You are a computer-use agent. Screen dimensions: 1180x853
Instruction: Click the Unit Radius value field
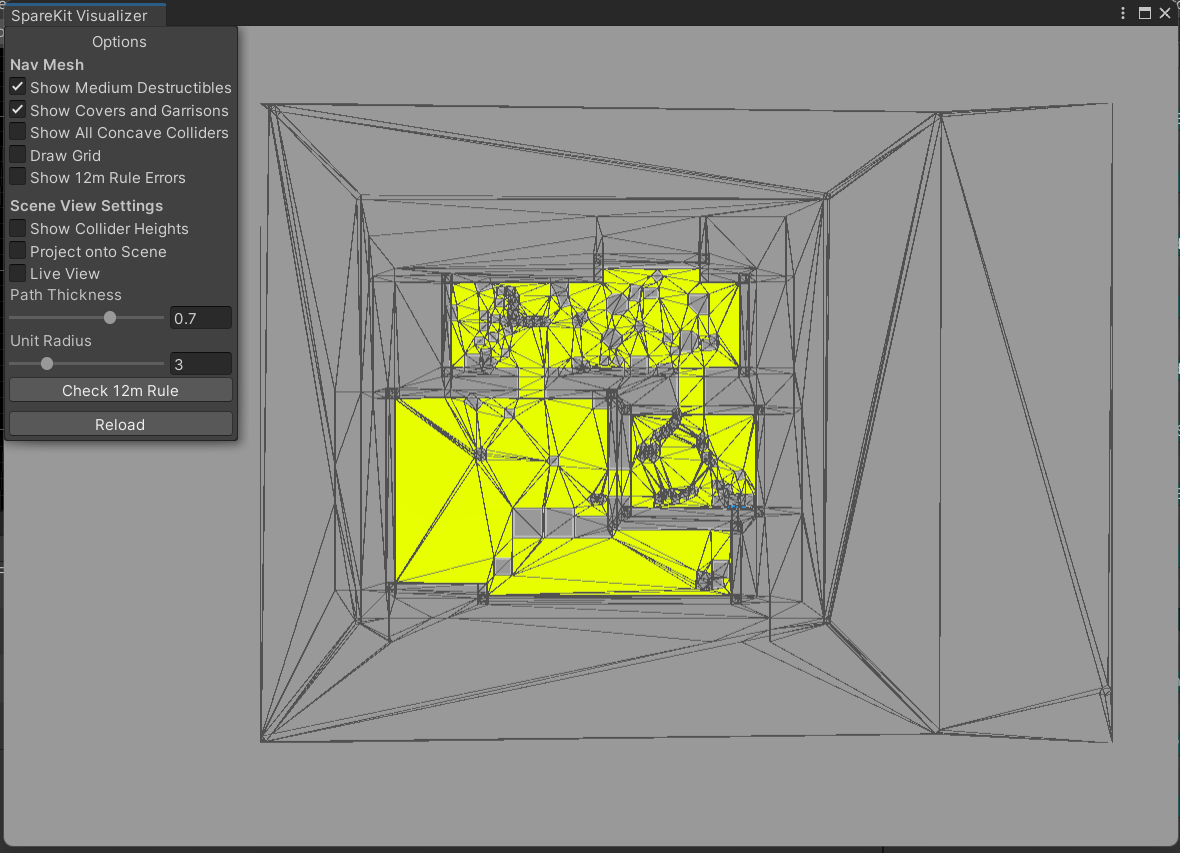[x=200, y=364]
